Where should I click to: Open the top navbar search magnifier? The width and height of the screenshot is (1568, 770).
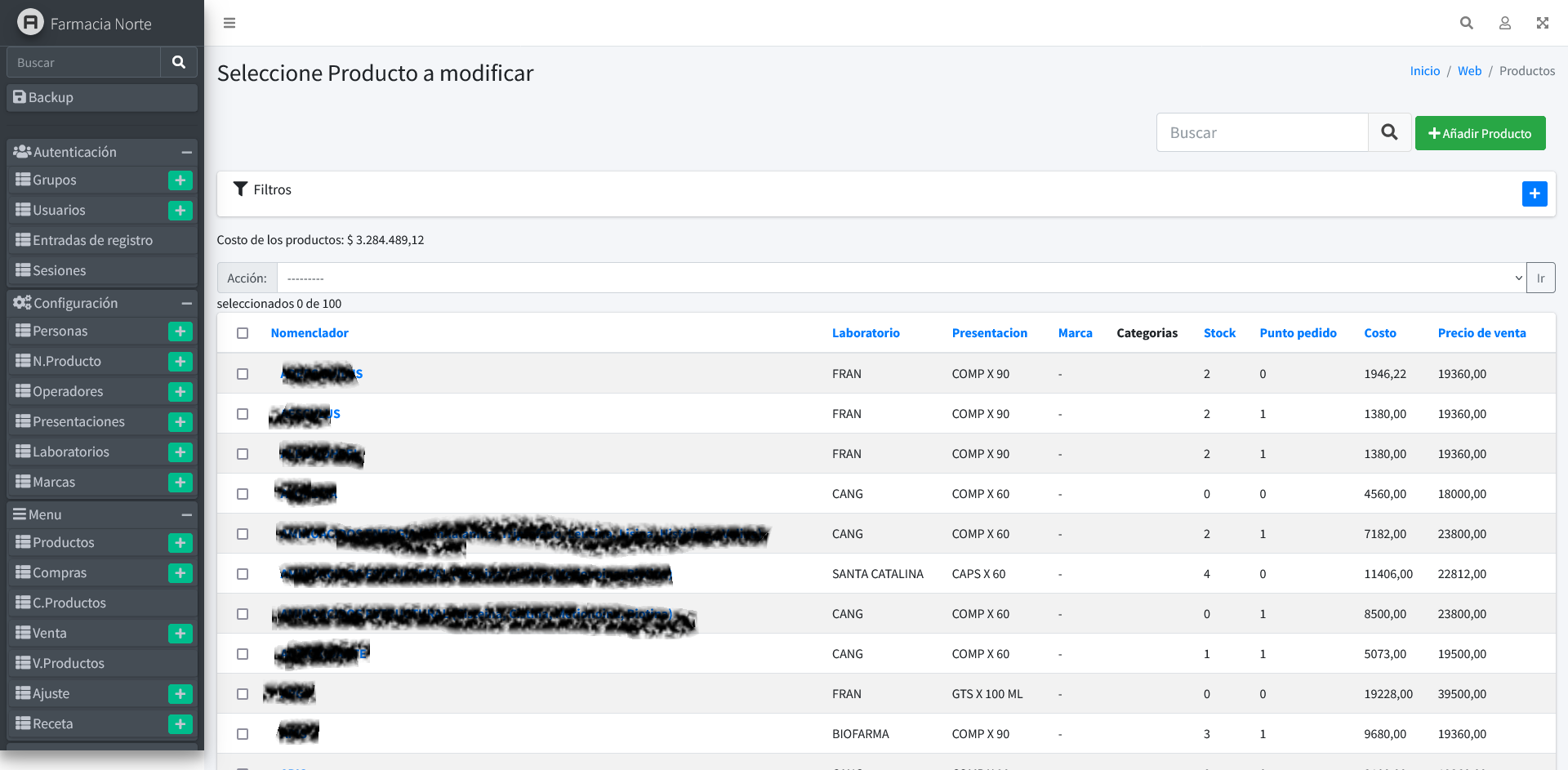[1466, 23]
